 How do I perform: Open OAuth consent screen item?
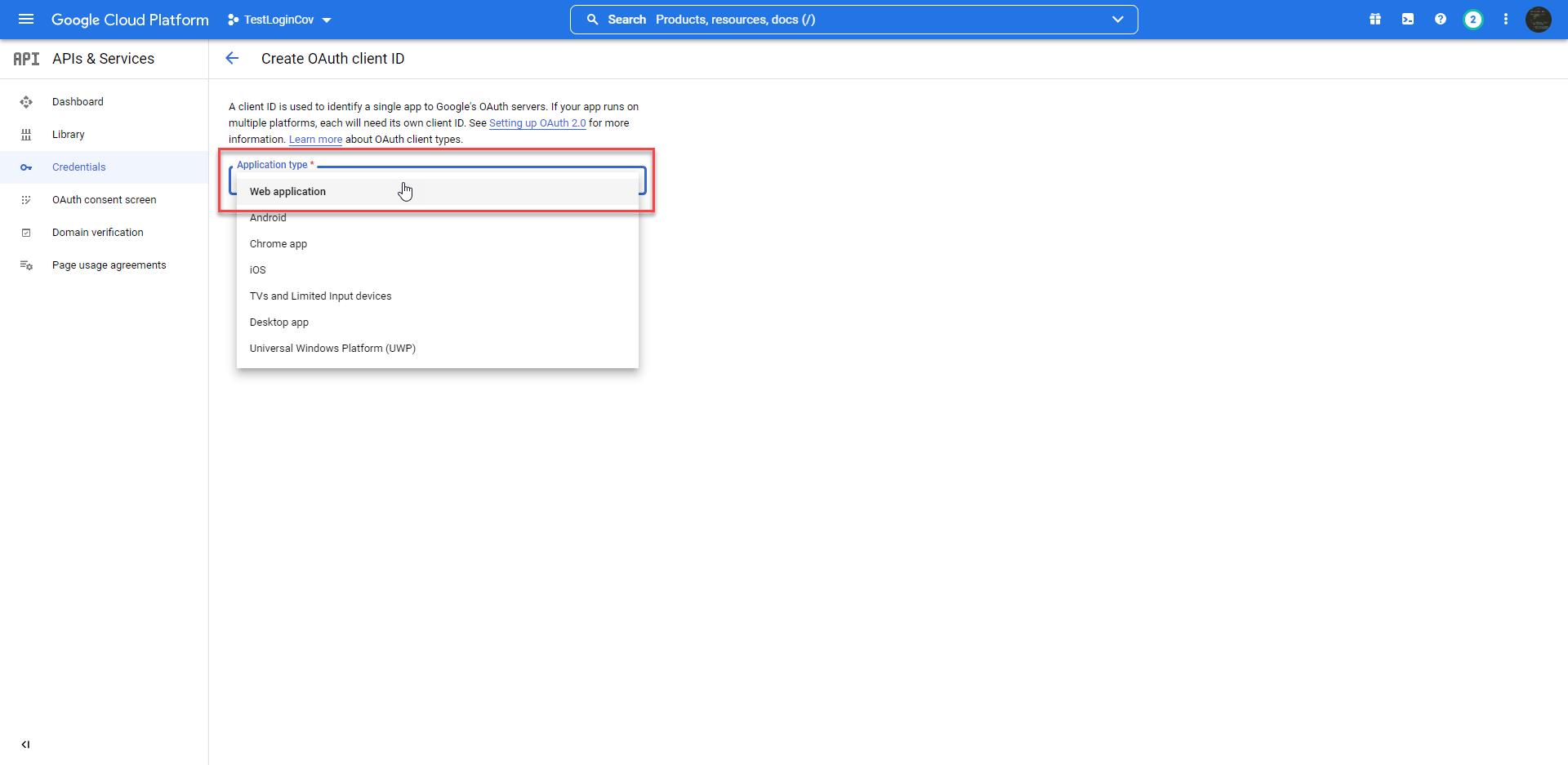104,200
